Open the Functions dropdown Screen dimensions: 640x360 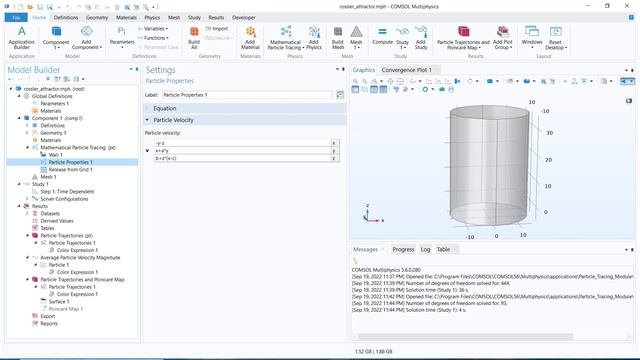153,38
